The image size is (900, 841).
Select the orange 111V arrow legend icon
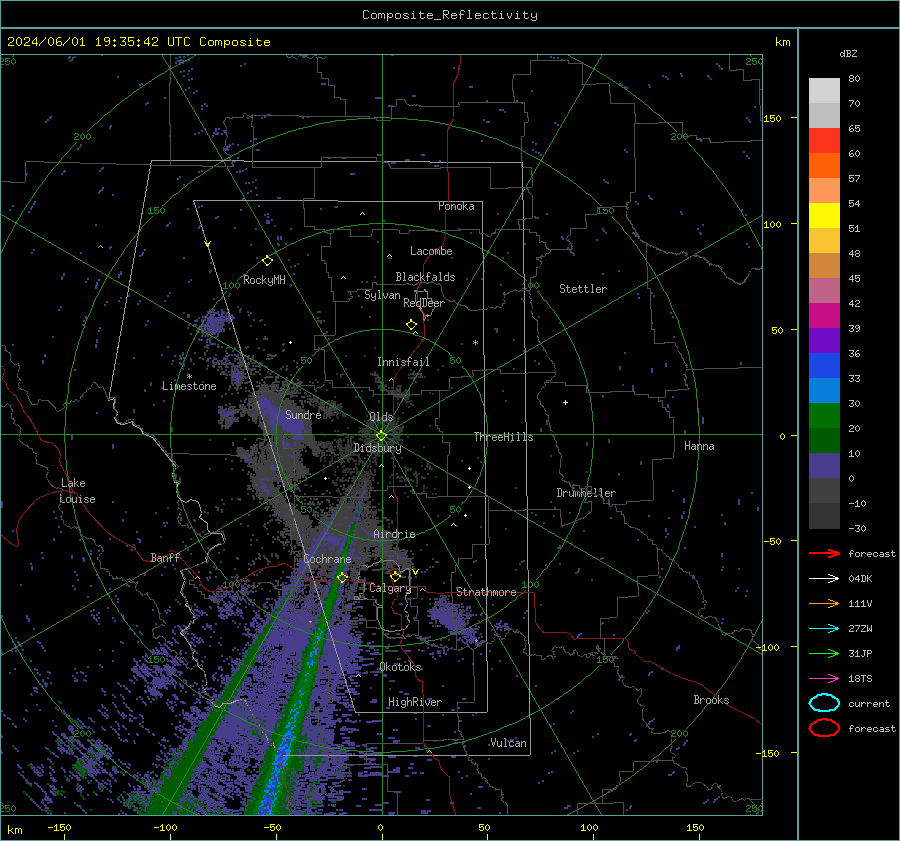[824, 603]
